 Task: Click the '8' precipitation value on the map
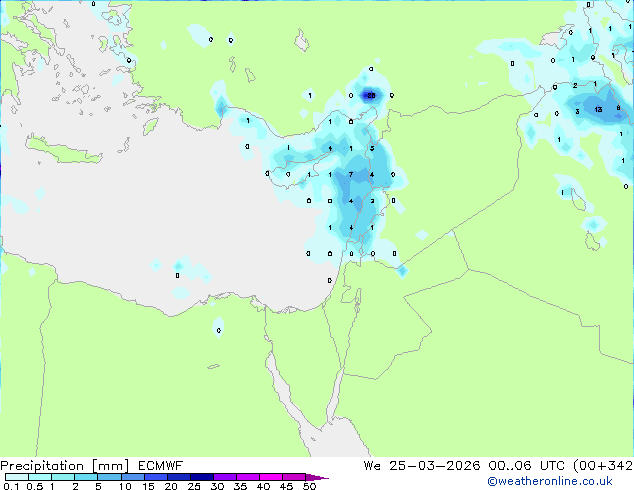click(x=618, y=108)
